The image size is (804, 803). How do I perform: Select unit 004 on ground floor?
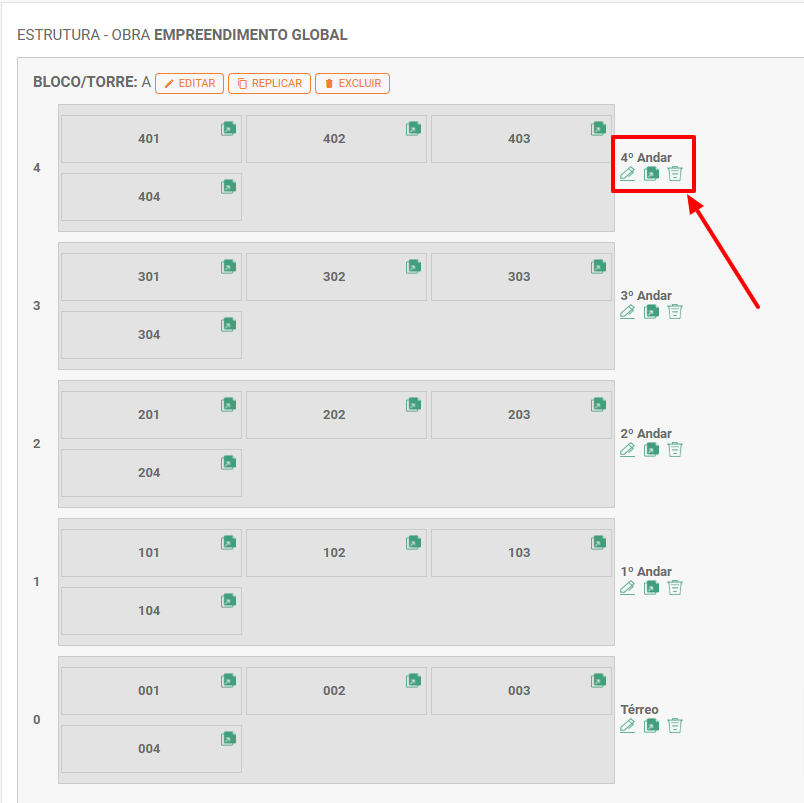pos(149,749)
